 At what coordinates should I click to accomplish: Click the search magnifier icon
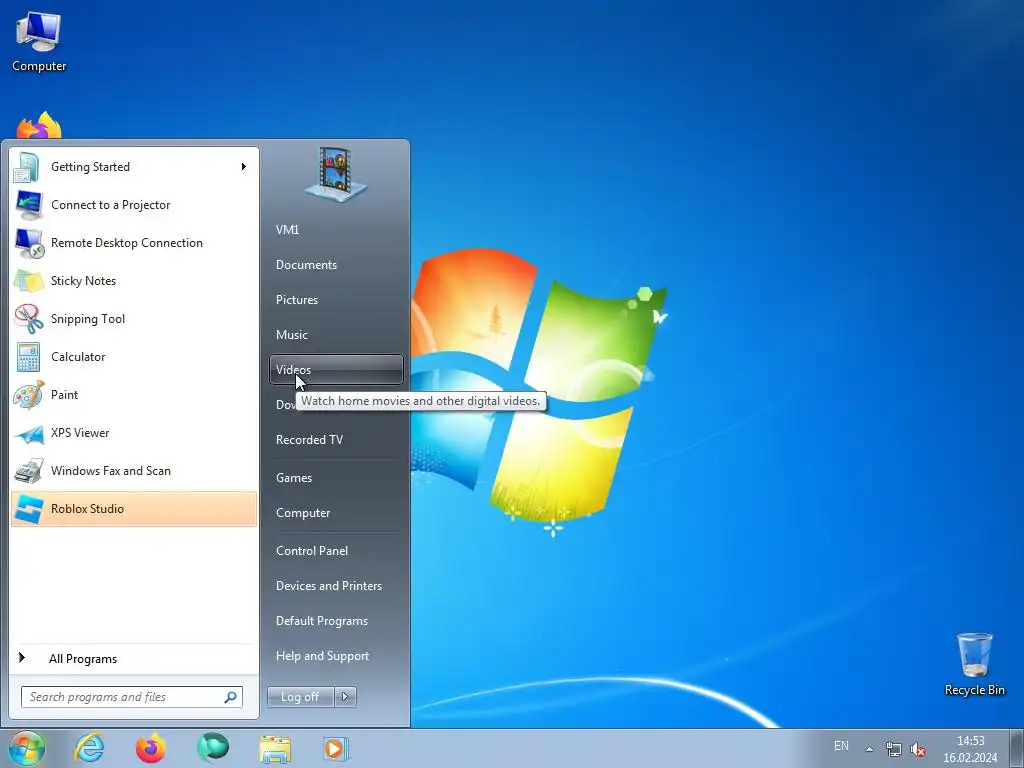tap(231, 697)
